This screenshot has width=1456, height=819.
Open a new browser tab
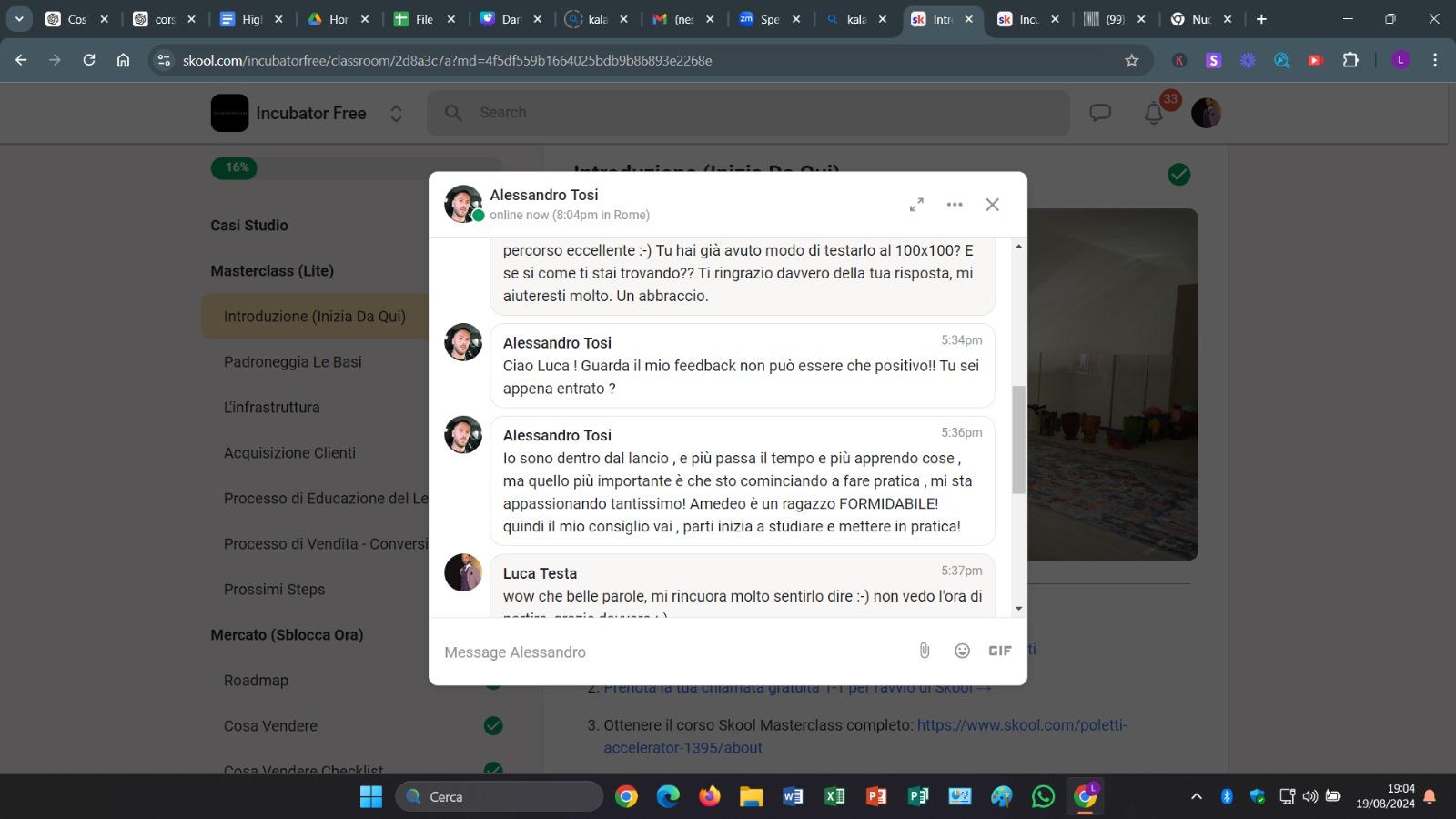click(1261, 19)
